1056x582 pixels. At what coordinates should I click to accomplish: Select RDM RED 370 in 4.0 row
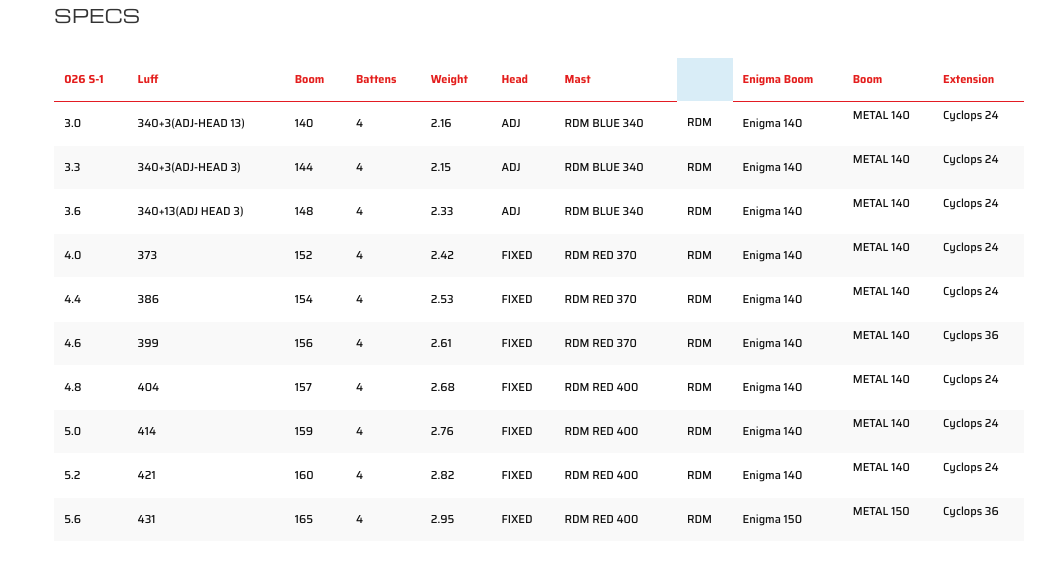[x=600, y=255]
